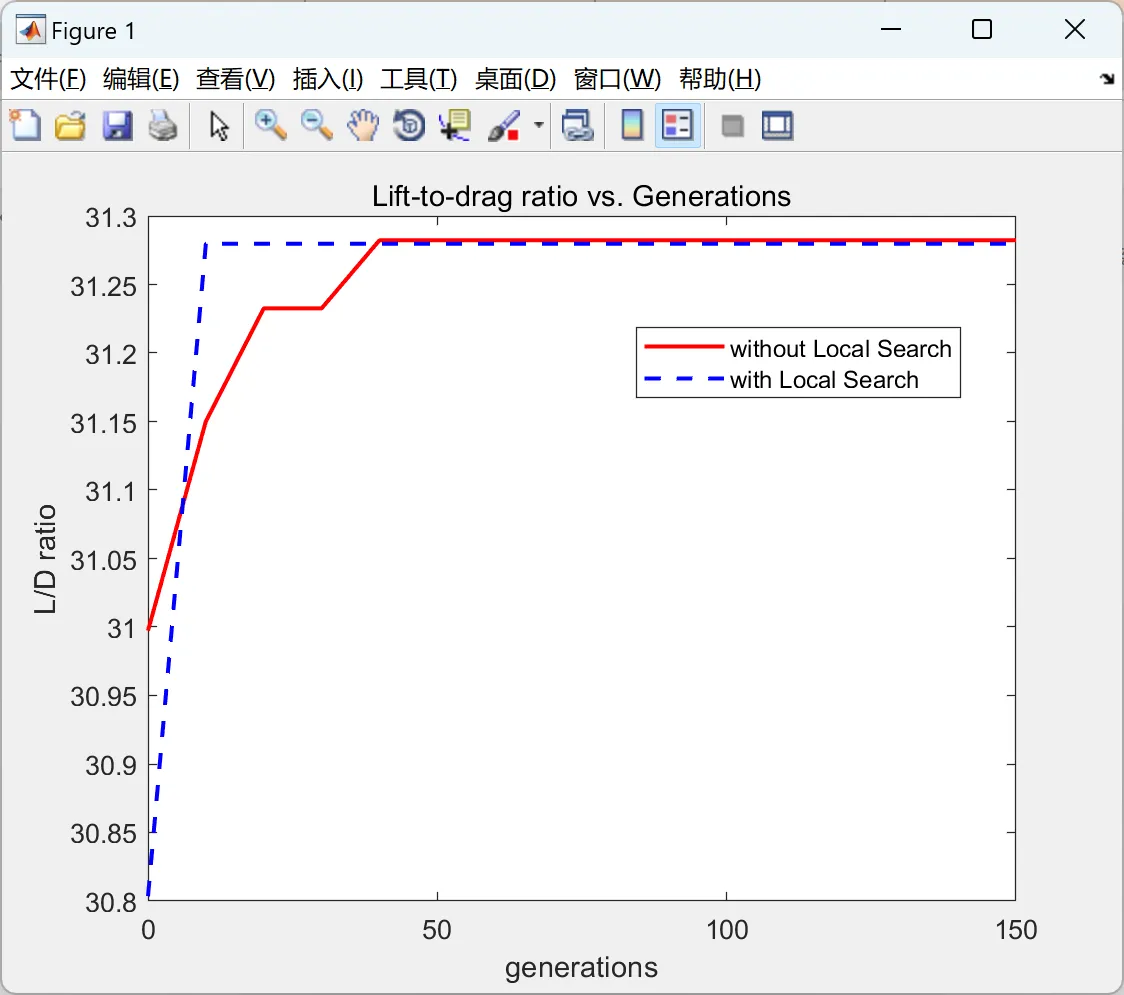This screenshot has height=995, width=1124.
Task: Toggle the Insert Legend button
Action: click(677, 125)
